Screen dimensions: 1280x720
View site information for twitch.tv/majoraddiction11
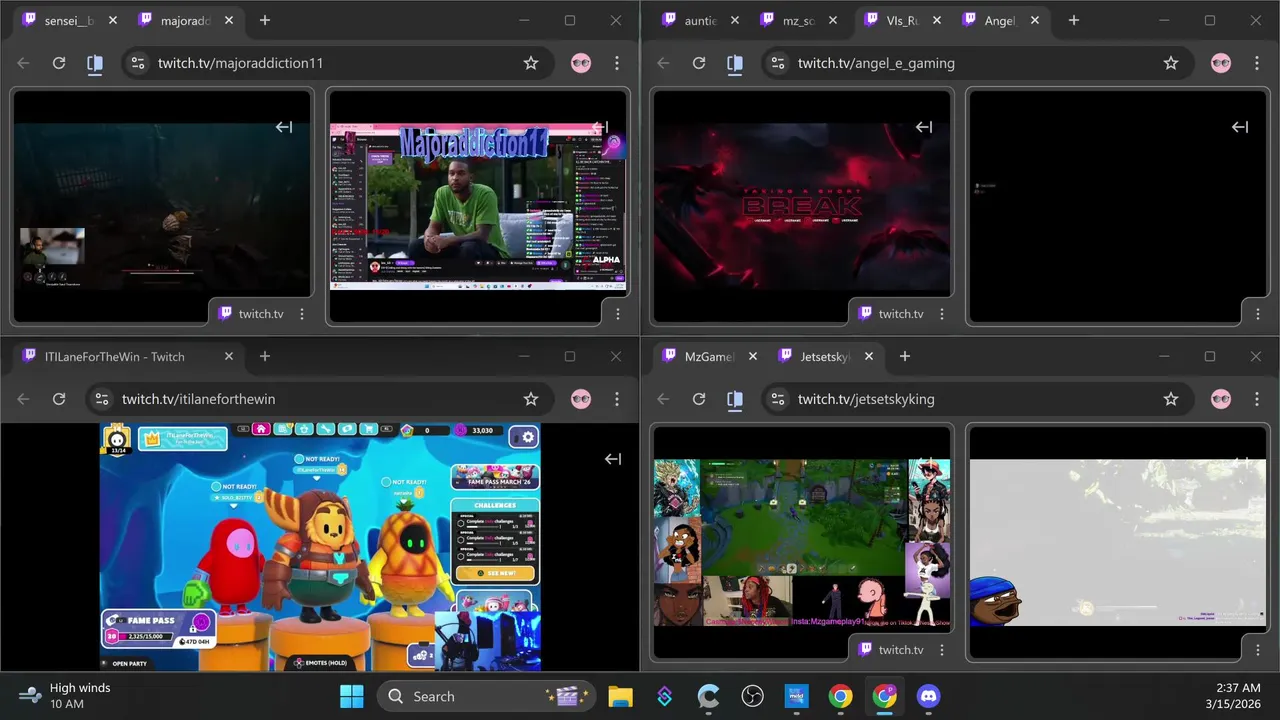click(x=137, y=63)
